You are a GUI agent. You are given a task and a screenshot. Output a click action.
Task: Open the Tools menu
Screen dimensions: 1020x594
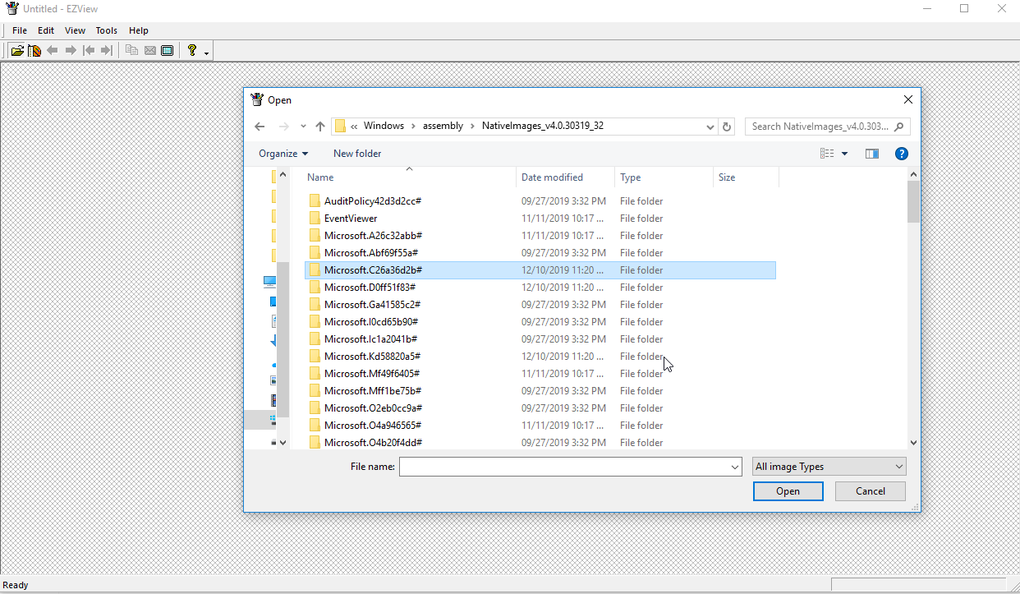[106, 31]
